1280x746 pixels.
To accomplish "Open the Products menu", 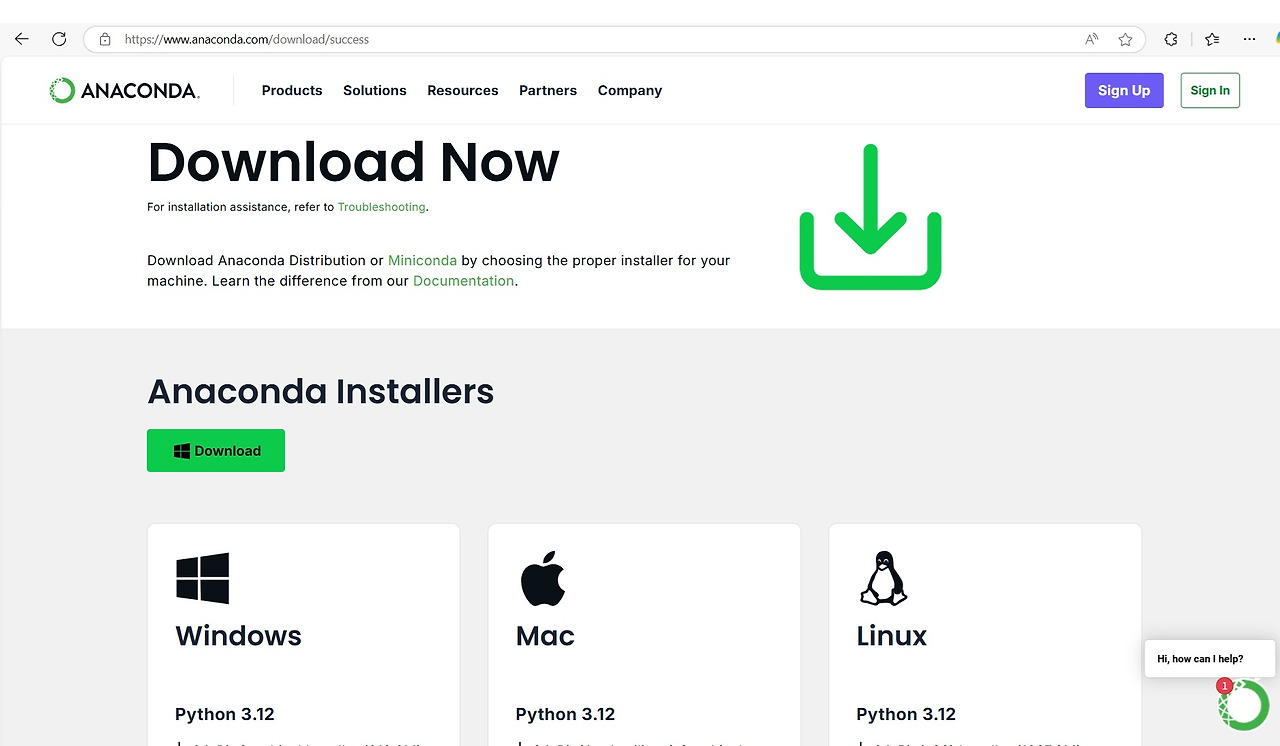I will (x=292, y=90).
